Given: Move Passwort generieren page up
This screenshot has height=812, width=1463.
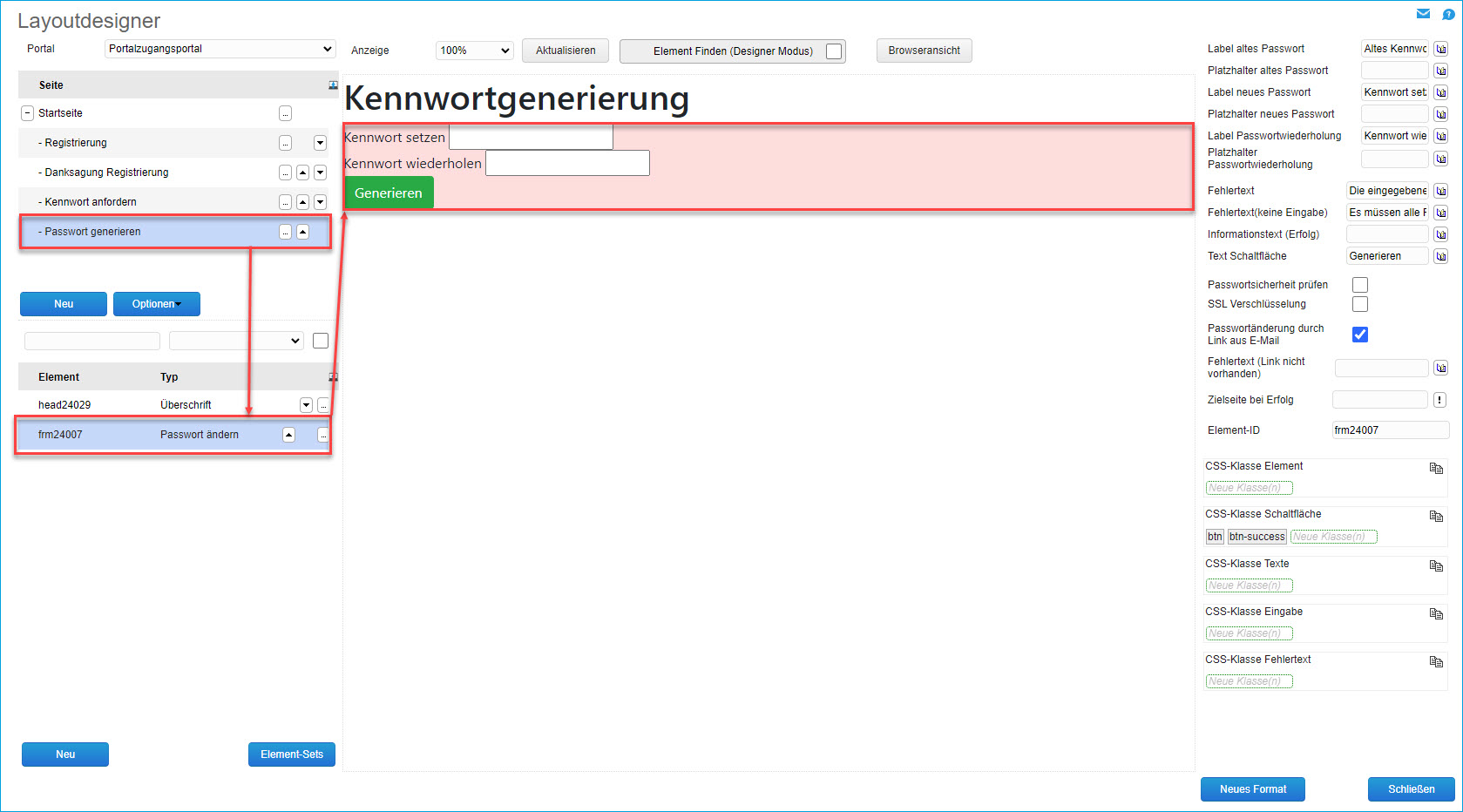Looking at the screenshot, I should pos(302,232).
